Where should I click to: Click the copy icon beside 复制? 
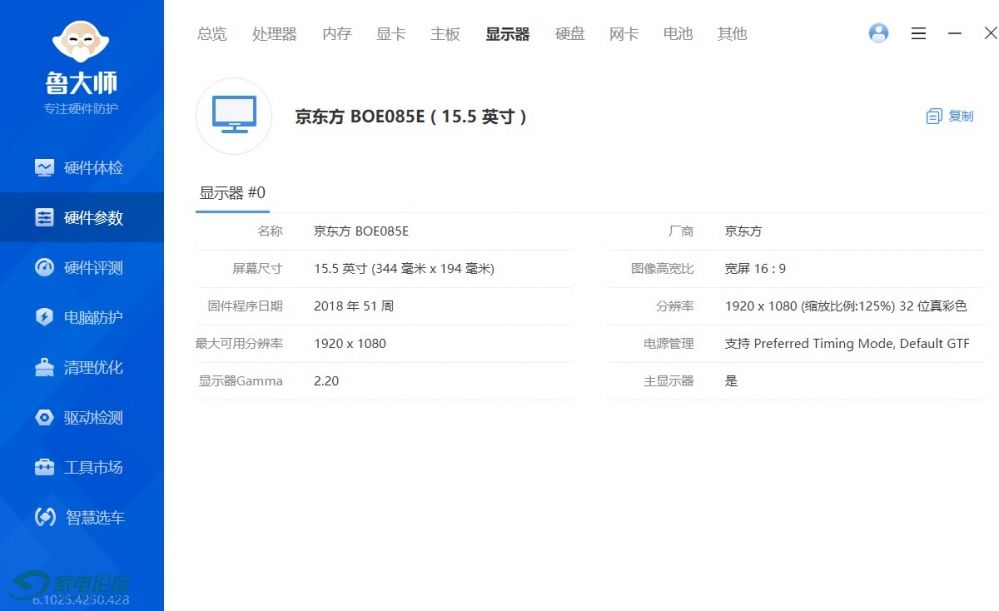[x=933, y=116]
